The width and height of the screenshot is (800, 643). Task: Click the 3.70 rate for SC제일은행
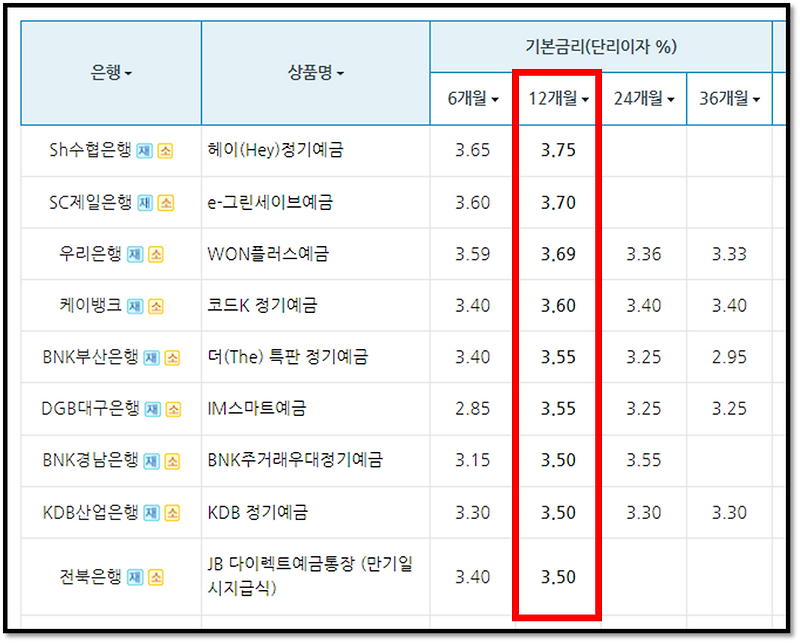pos(558,203)
